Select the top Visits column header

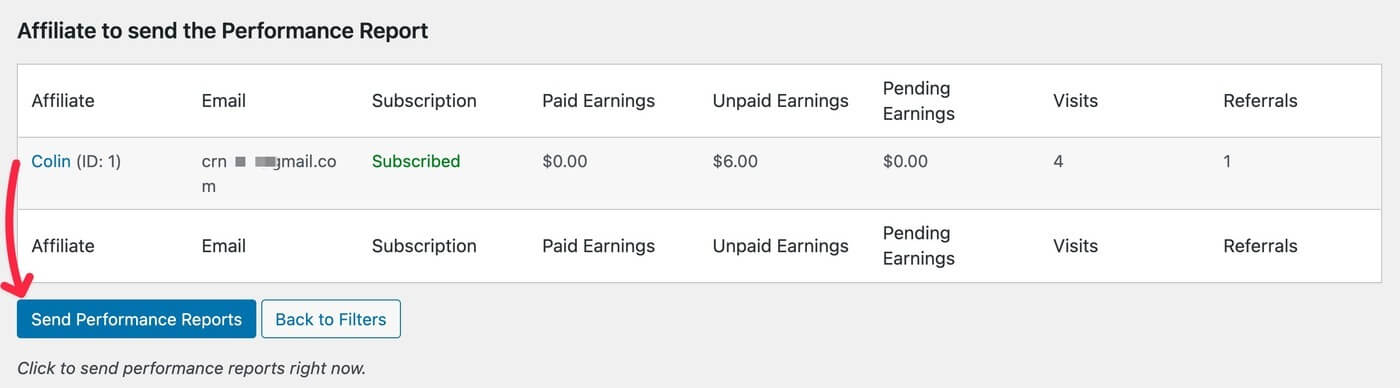(x=1075, y=100)
